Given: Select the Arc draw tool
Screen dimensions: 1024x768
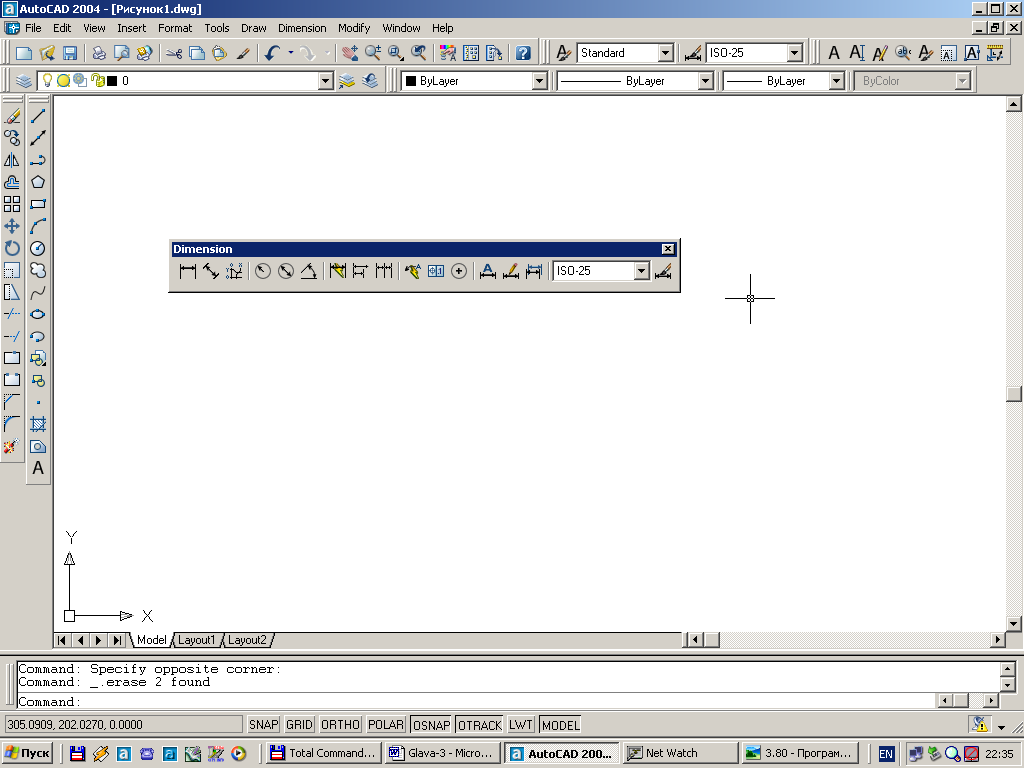Looking at the screenshot, I should click(x=38, y=226).
